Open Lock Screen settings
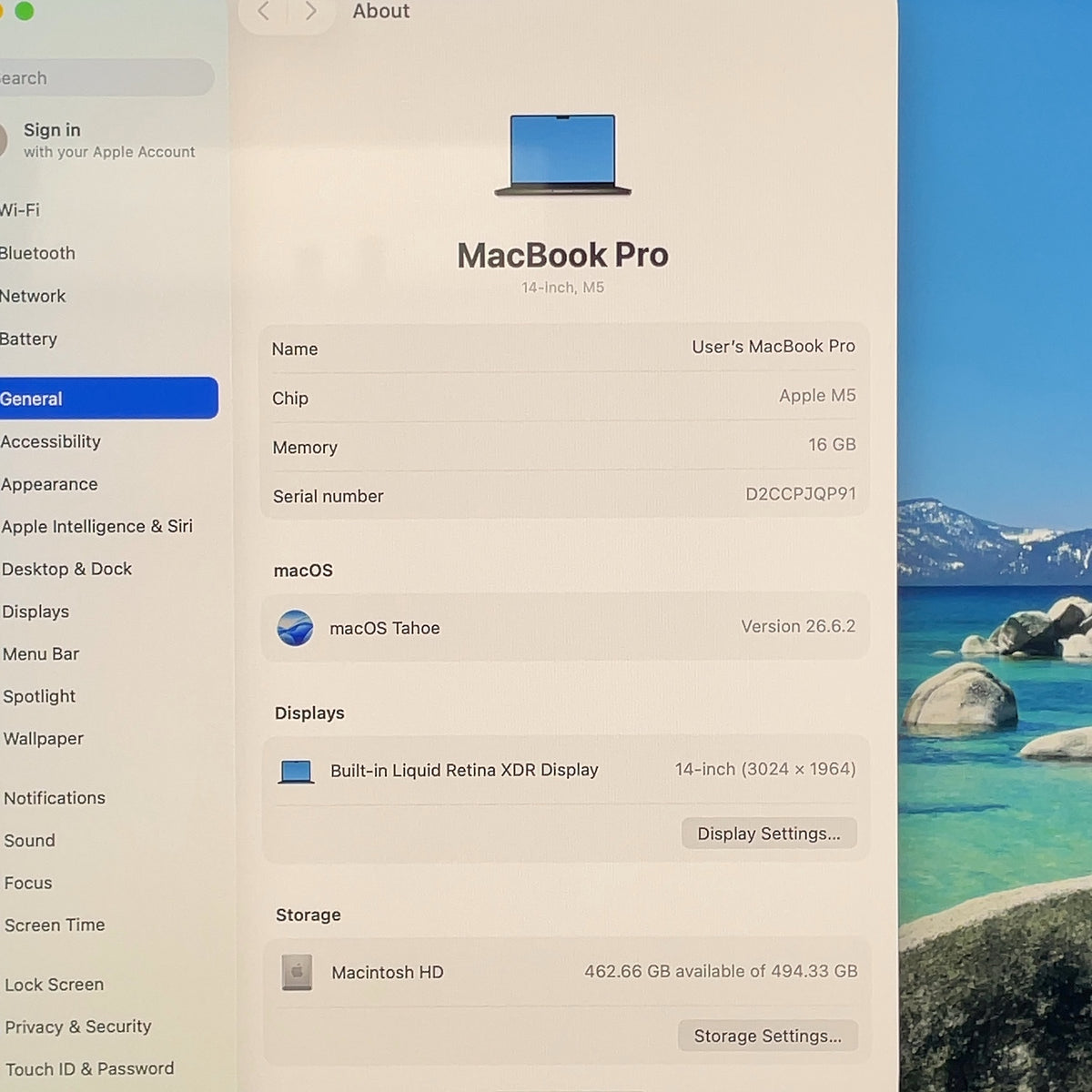This screenshot has width=1092, height=1092. [x=54, y=985]
